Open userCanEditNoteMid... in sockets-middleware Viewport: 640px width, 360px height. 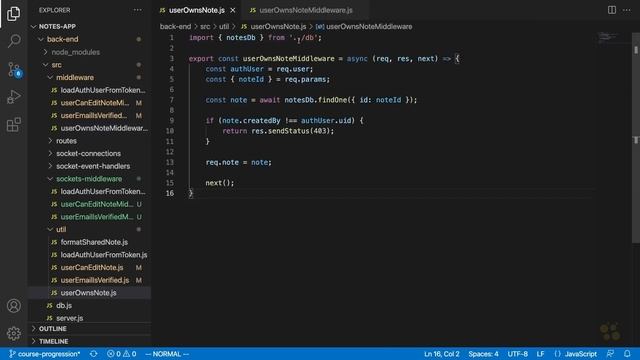tap(97, 204)
